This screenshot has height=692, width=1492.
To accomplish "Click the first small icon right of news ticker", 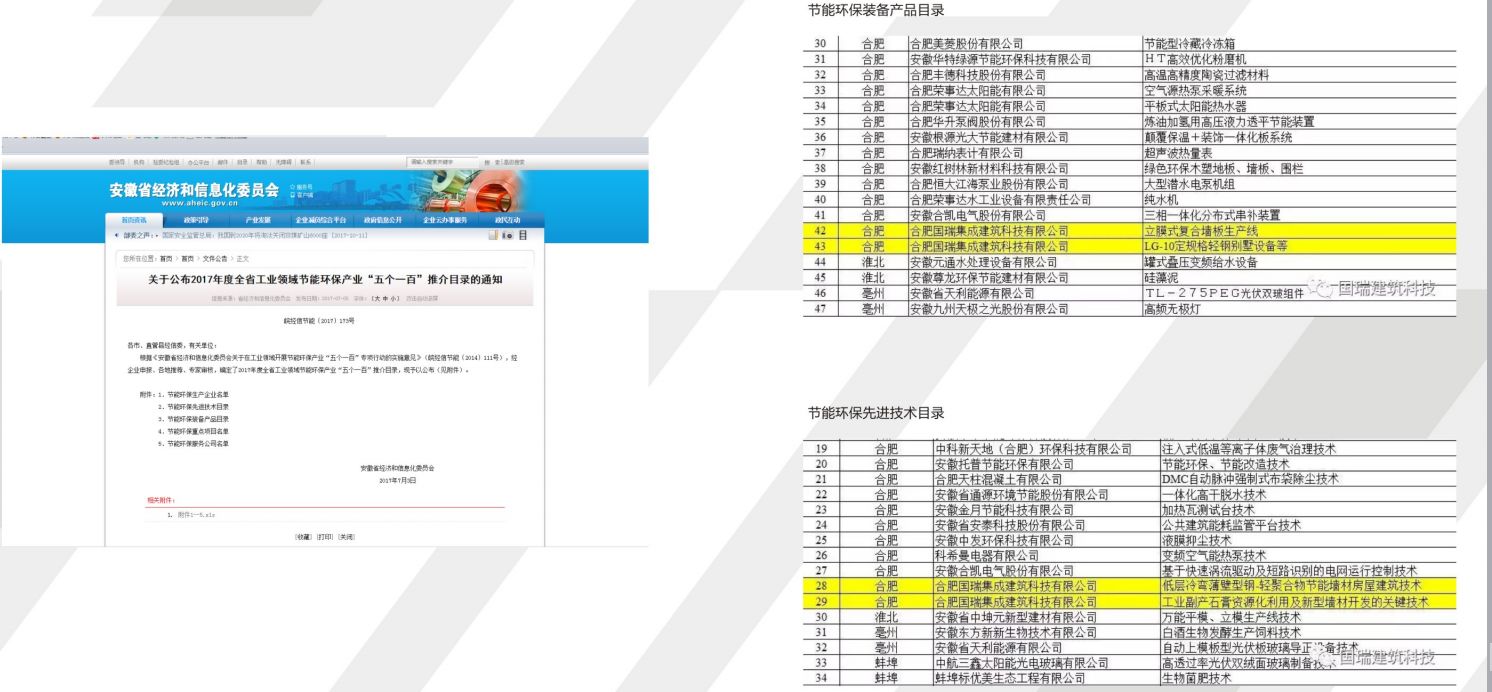I will 493,235.
